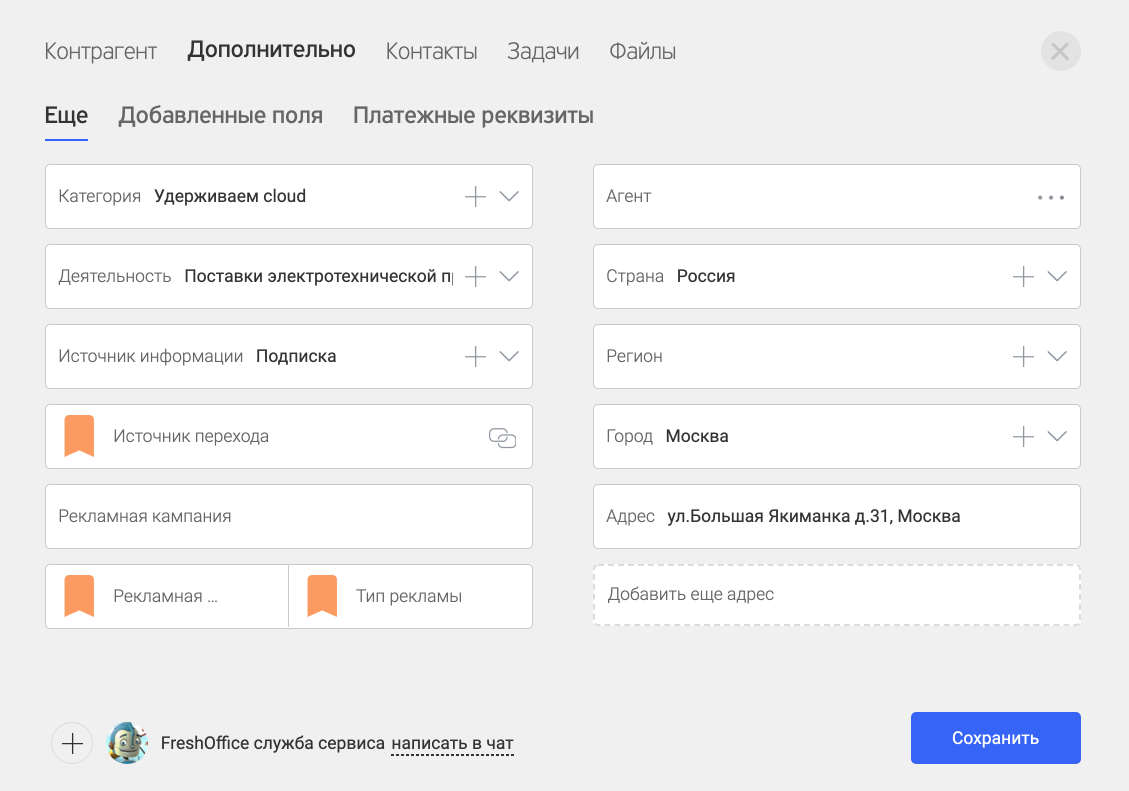Add new Регион via plus icon
1129x791 pixels.
point(1023,356)
